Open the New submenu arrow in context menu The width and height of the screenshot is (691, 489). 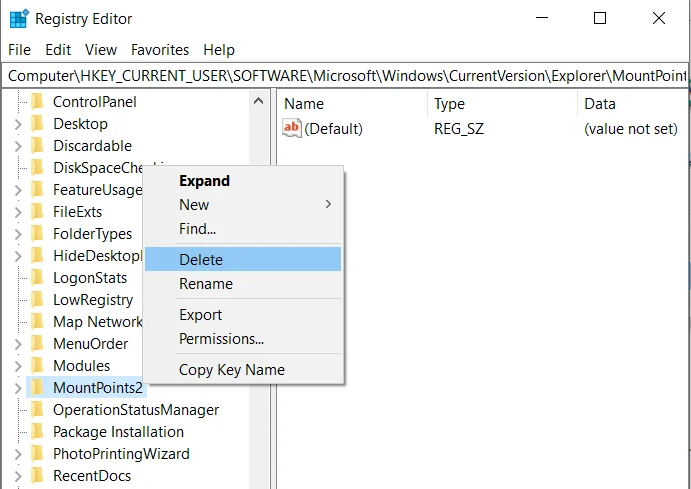click(x=328, y=204)
